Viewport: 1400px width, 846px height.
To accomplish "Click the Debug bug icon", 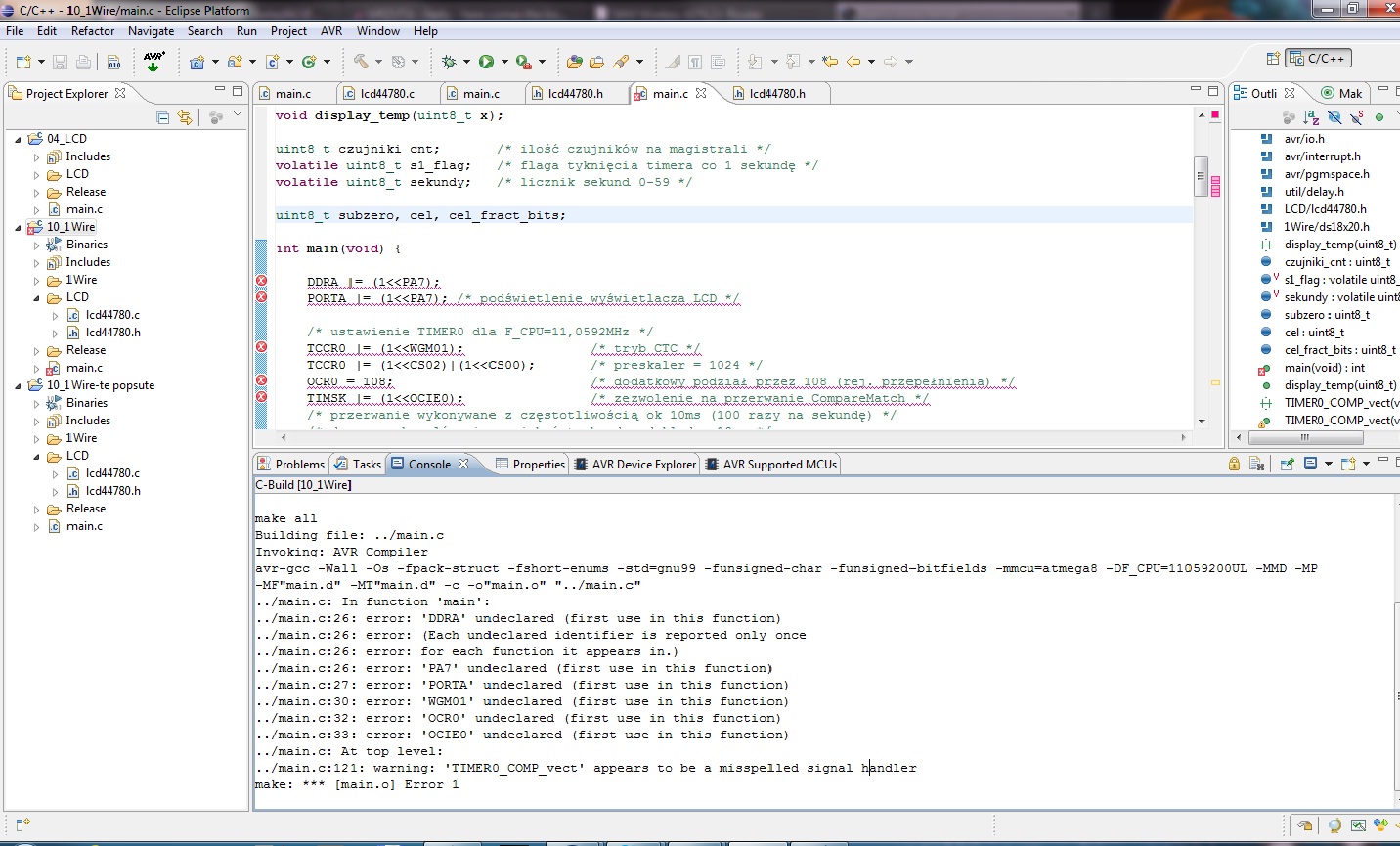I will coord(449,62).
